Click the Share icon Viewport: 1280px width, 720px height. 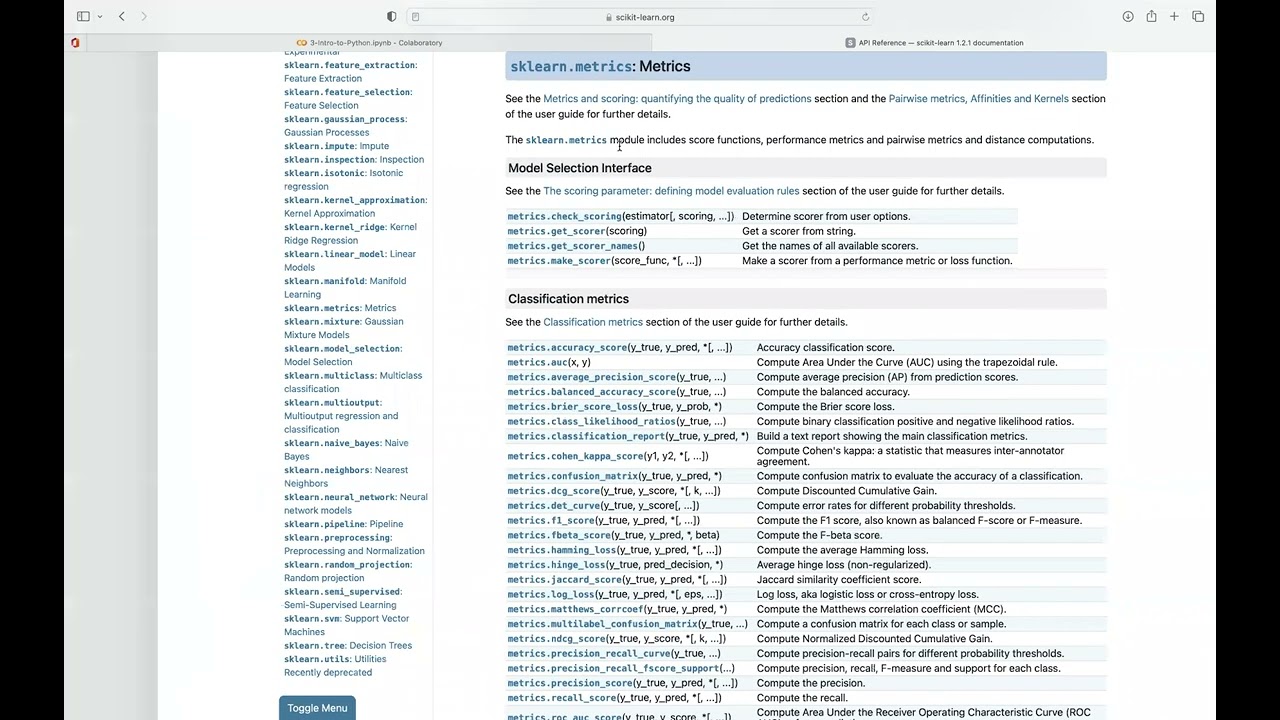click(x=1151, y=16)
